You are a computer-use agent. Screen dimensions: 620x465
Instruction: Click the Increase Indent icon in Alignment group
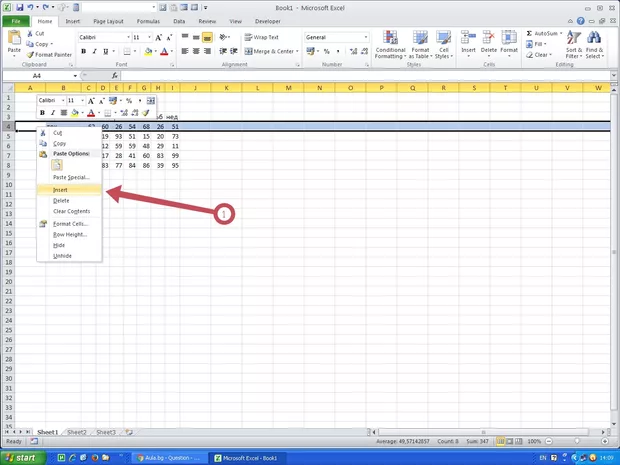pyautogui.click(x=234, y=51)
